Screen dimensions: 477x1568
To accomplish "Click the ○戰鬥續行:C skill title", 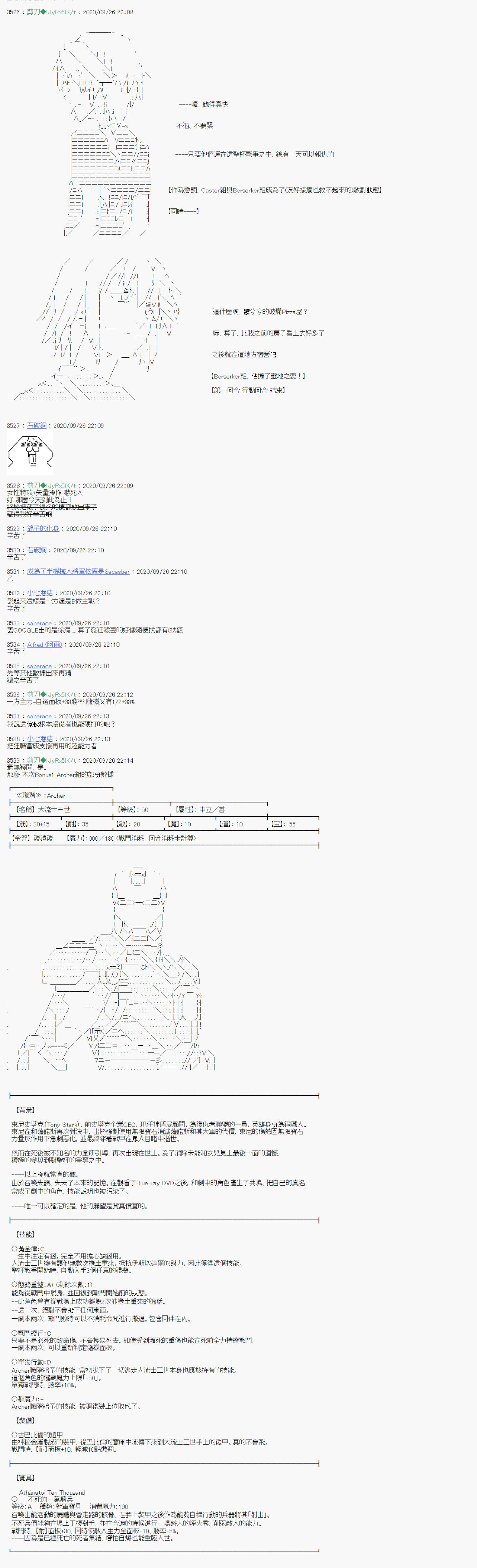I will [x=31, y=1333].
